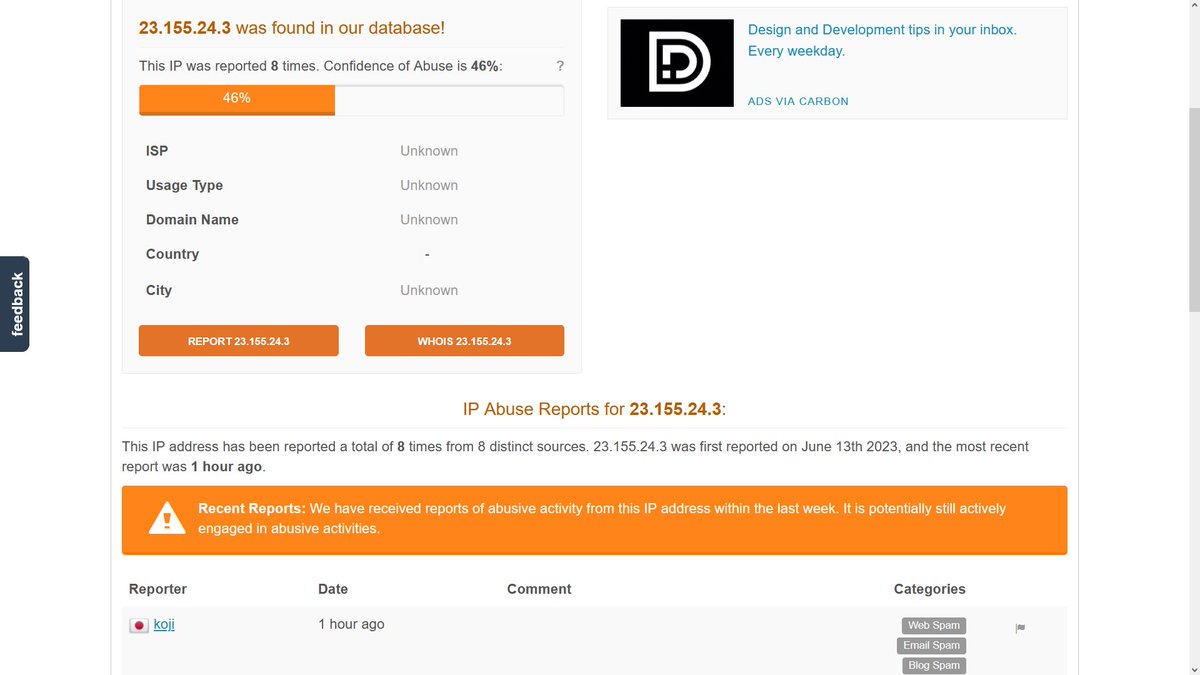Click the ADS VIA CARBON link

[798, 101]
